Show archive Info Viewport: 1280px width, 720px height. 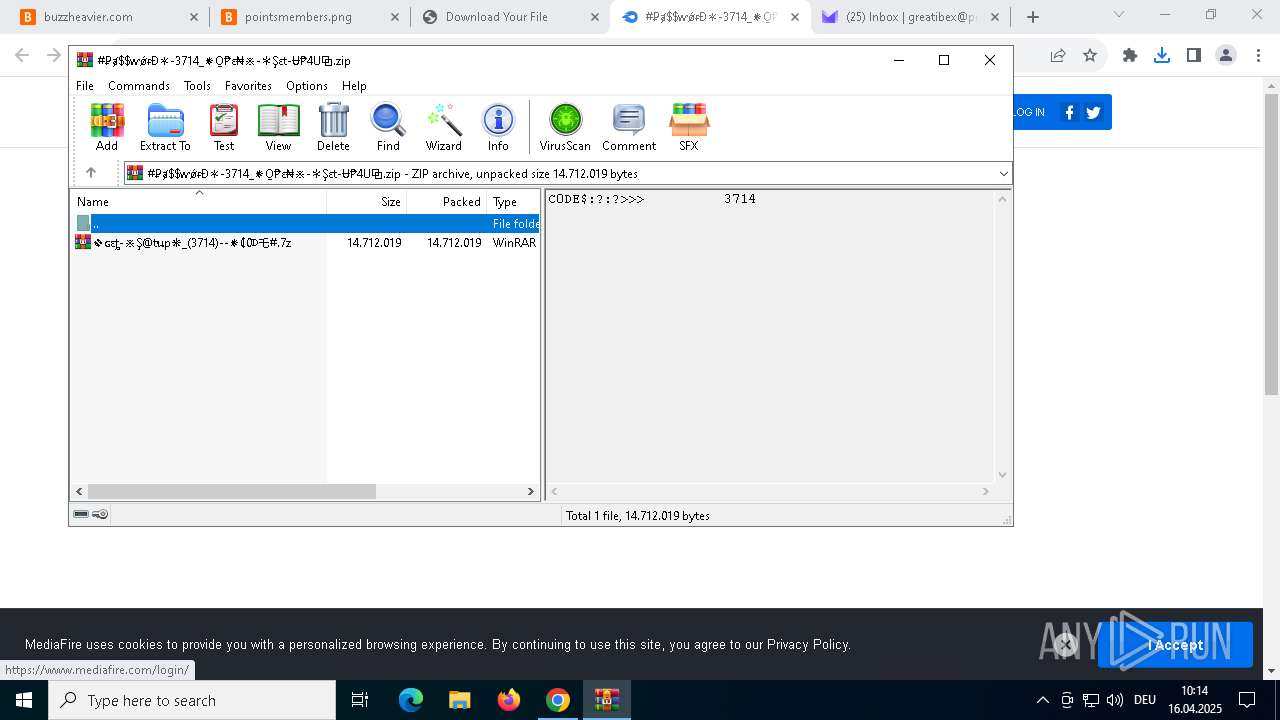click(498, 128)
